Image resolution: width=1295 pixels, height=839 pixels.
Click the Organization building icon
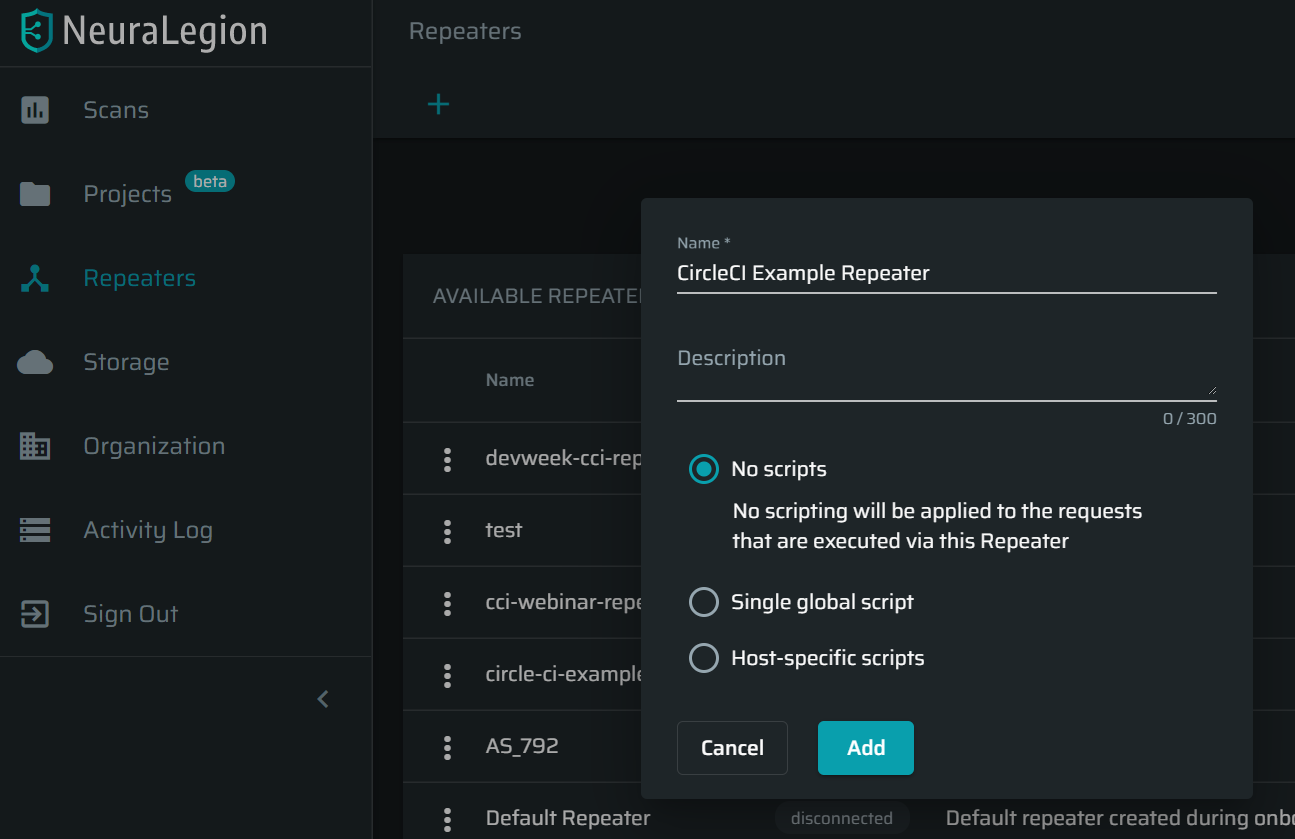point(35,446)
